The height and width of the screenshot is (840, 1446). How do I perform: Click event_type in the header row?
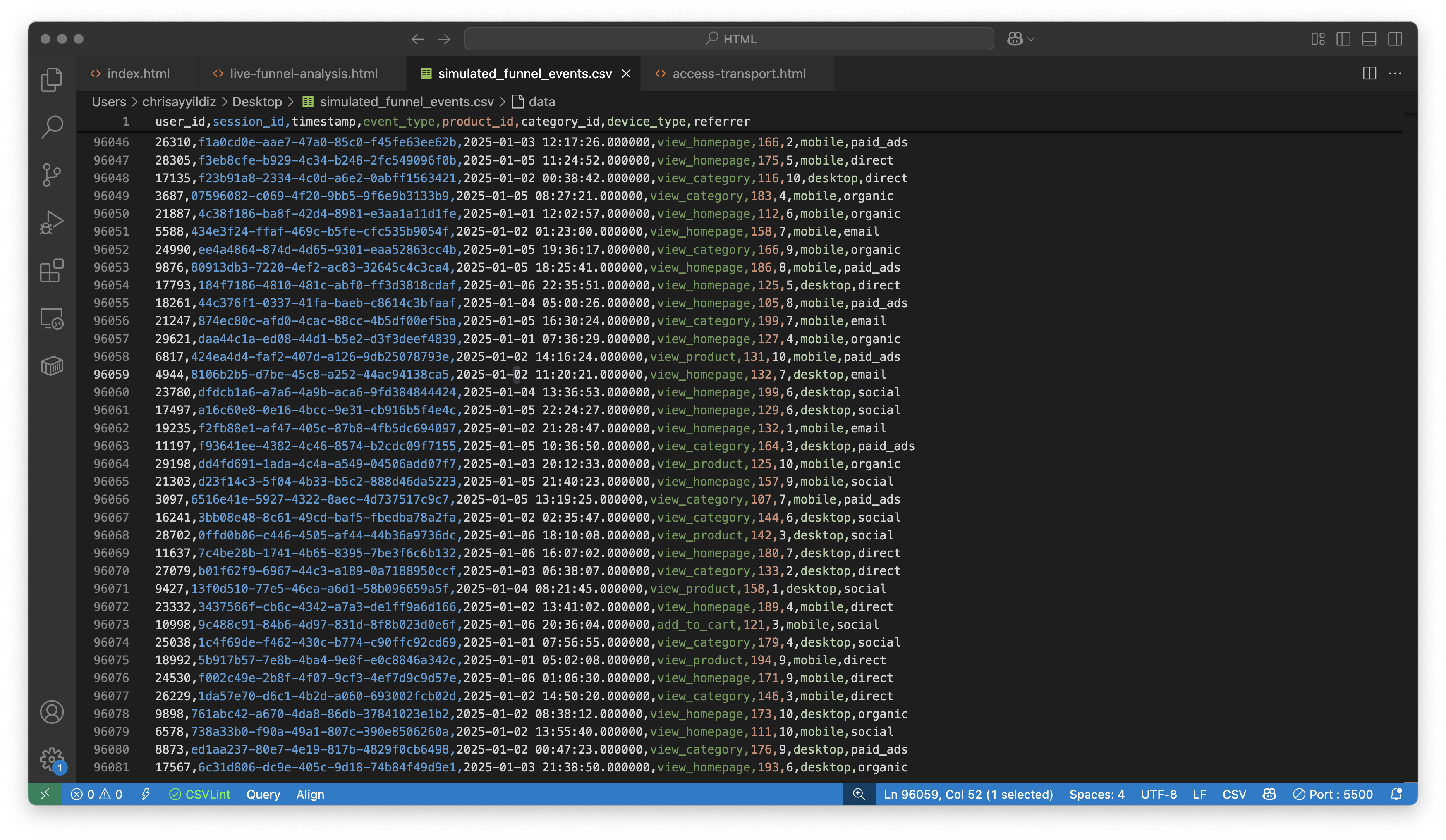[399, 122]
